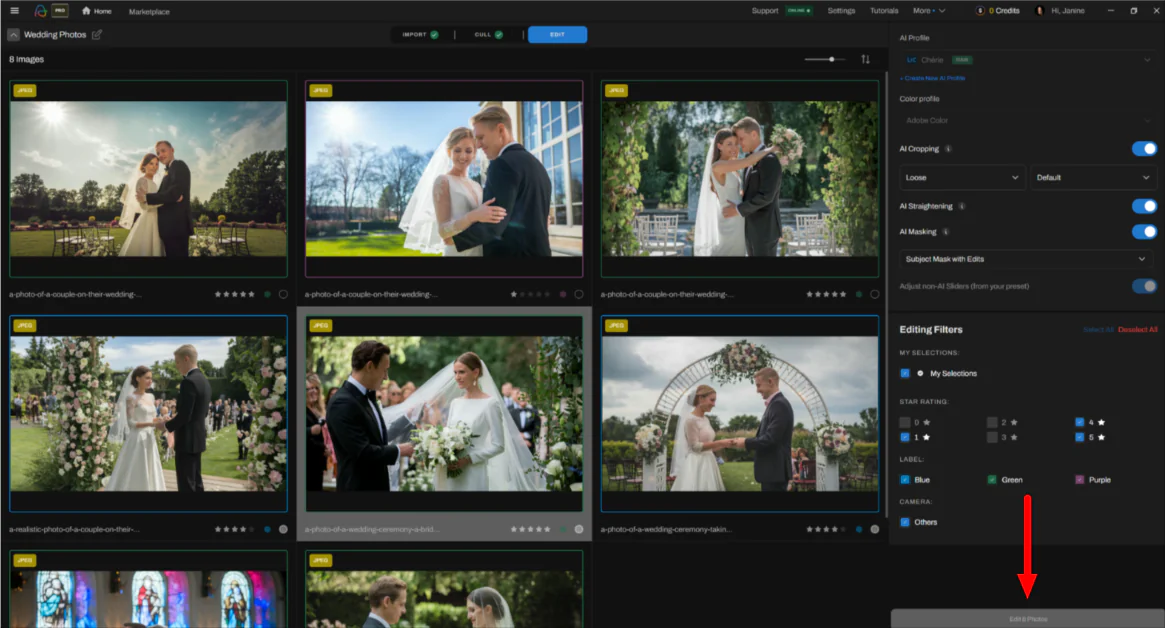This screenshot has height=628, width=1165.
Task: Open Subject Mask with Edits dropdown
Action: [x=1027, y=259]
